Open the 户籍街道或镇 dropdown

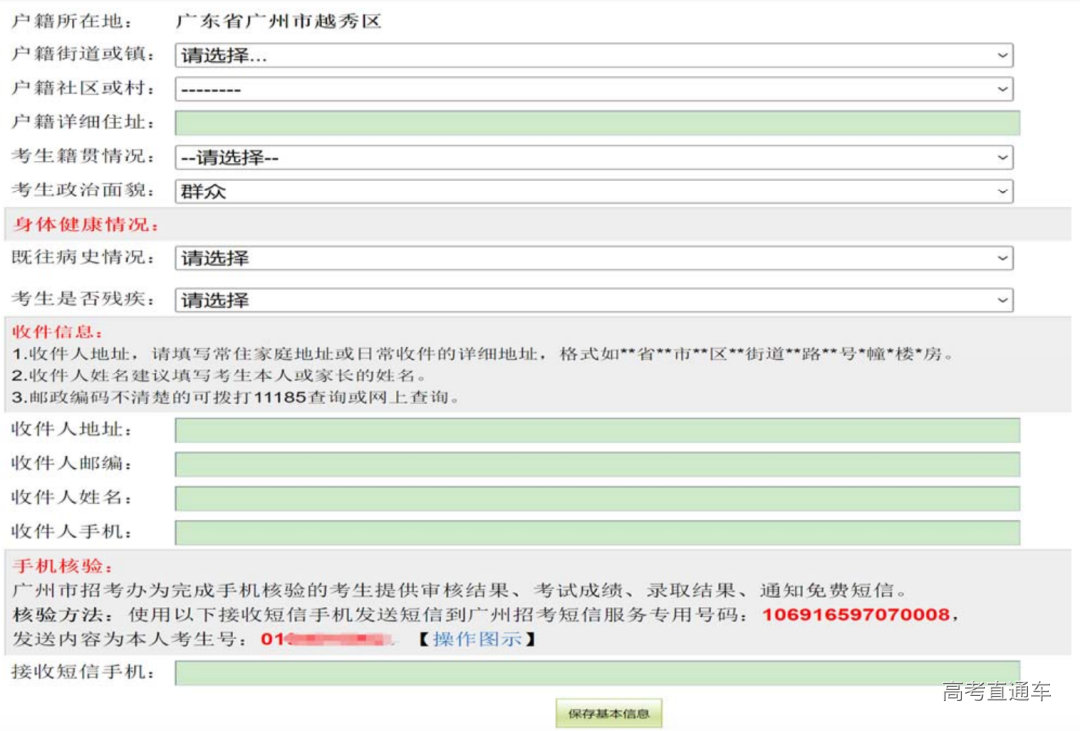tap(593, 56)
